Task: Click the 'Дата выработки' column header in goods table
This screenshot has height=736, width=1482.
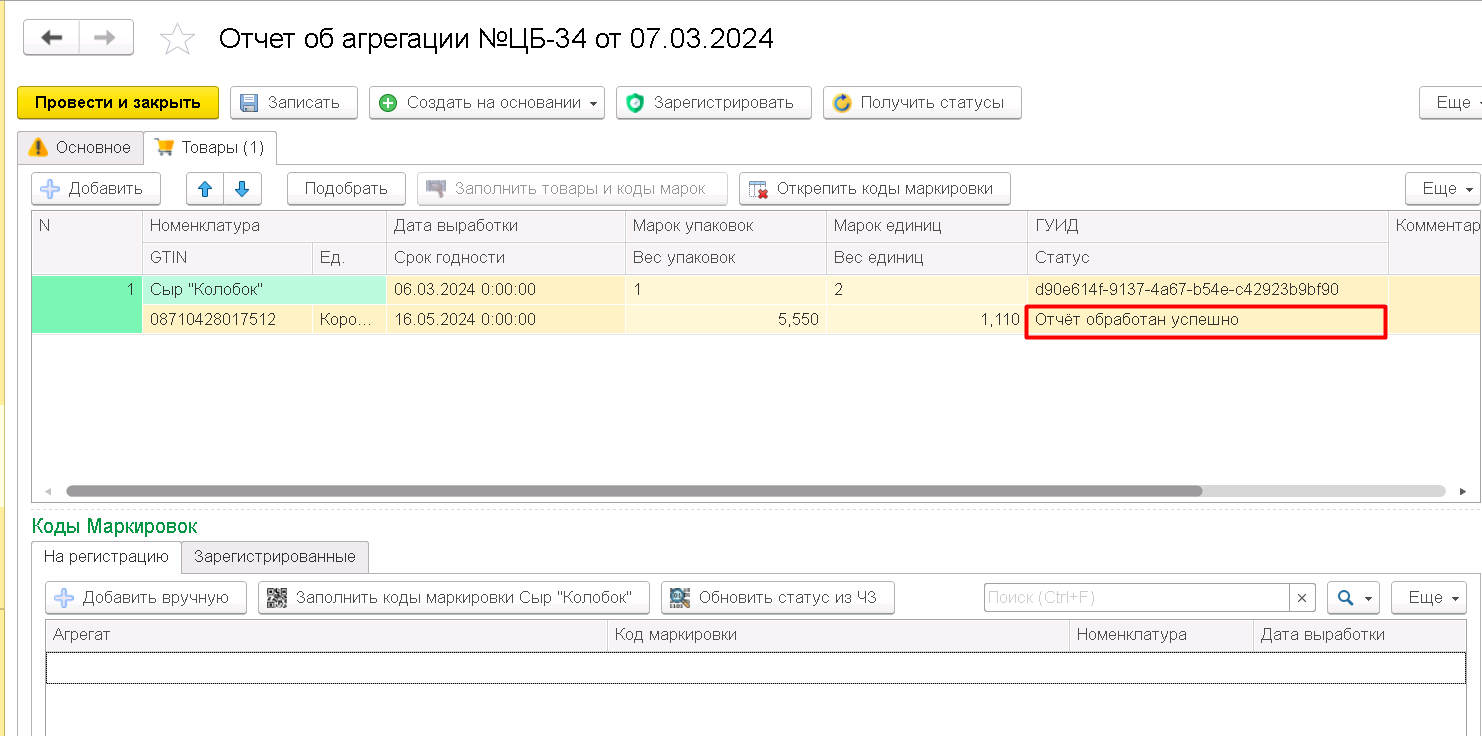Action: pos(505,225)
